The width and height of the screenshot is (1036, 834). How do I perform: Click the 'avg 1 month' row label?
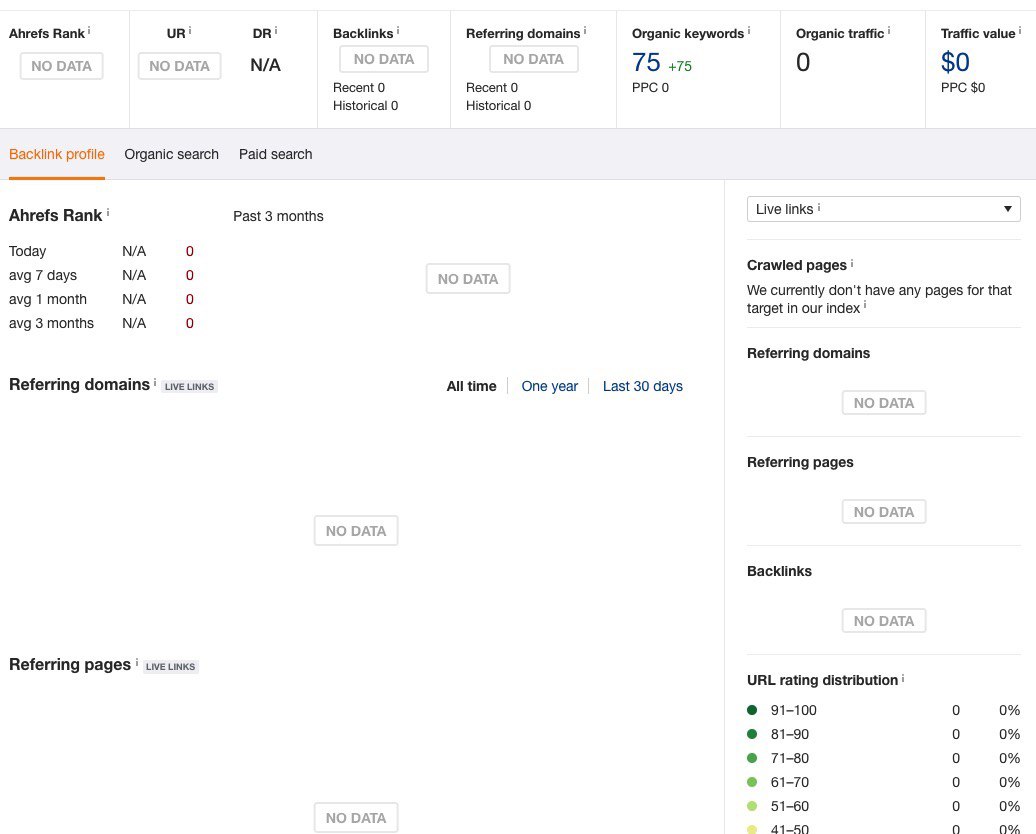point(48,299)
